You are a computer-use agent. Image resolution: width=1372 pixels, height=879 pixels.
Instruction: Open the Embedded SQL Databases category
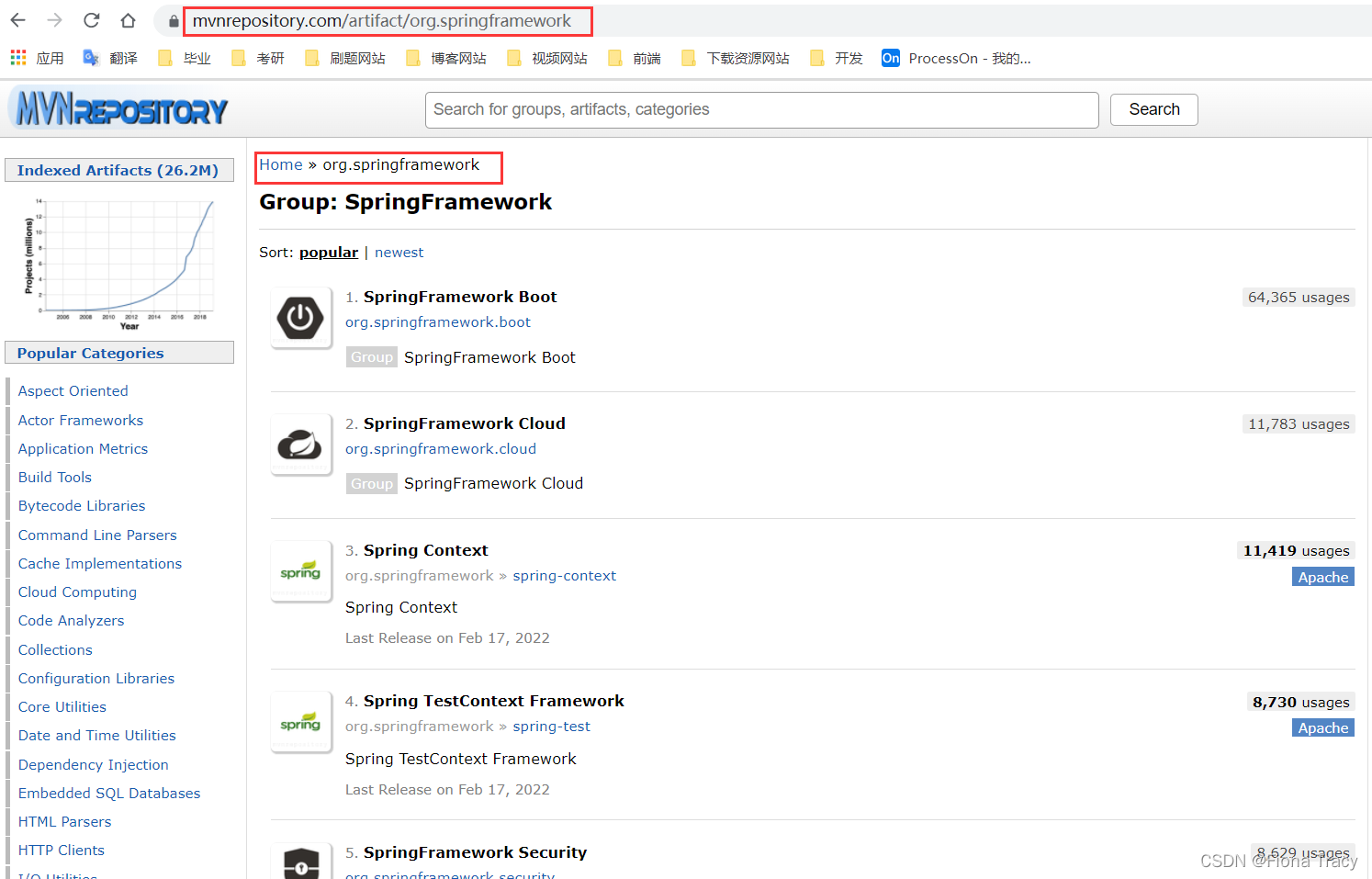pyautogui.click(x=109, y=794)
